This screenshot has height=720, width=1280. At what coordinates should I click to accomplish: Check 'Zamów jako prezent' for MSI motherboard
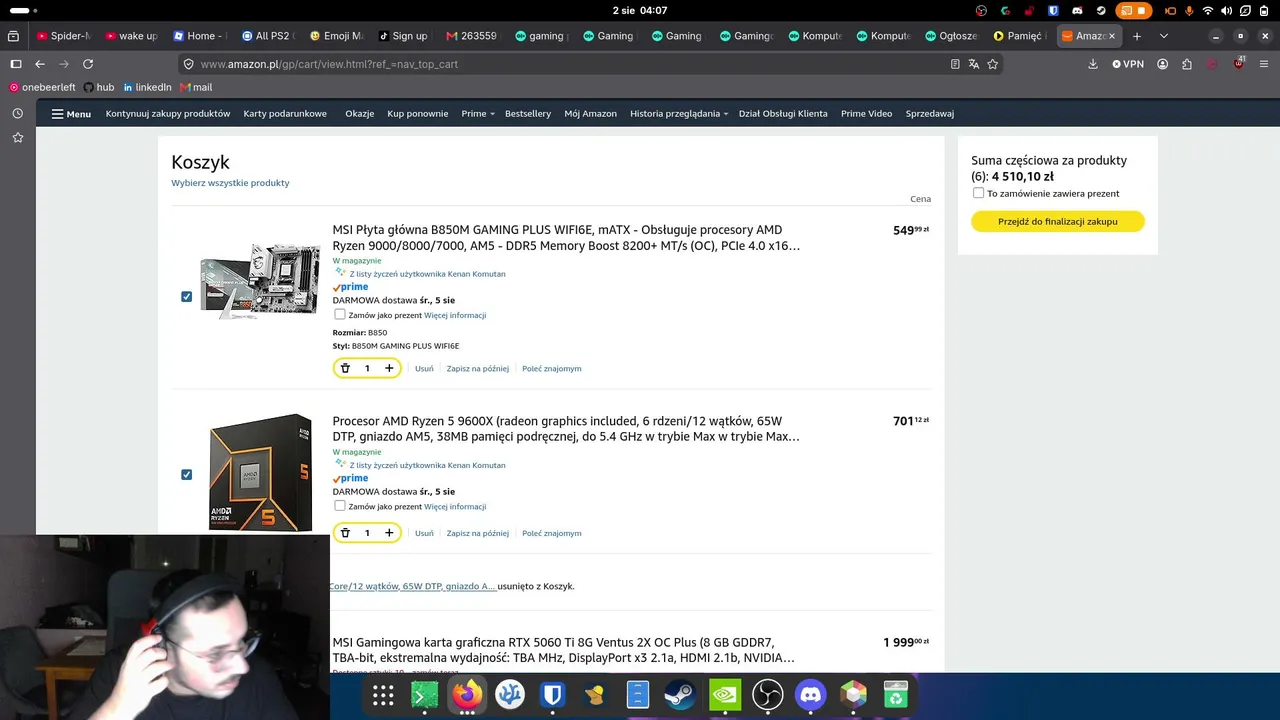pyautogui.click(x=340, y=314)
